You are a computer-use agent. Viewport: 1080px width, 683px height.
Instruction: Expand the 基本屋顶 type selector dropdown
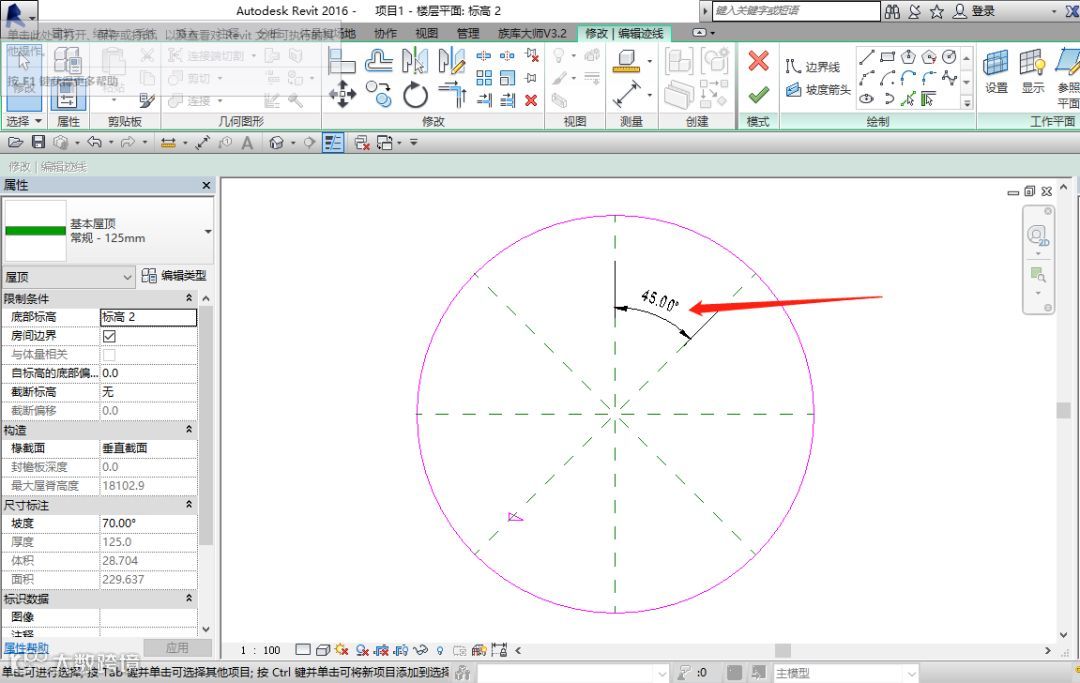coord(208,231)
